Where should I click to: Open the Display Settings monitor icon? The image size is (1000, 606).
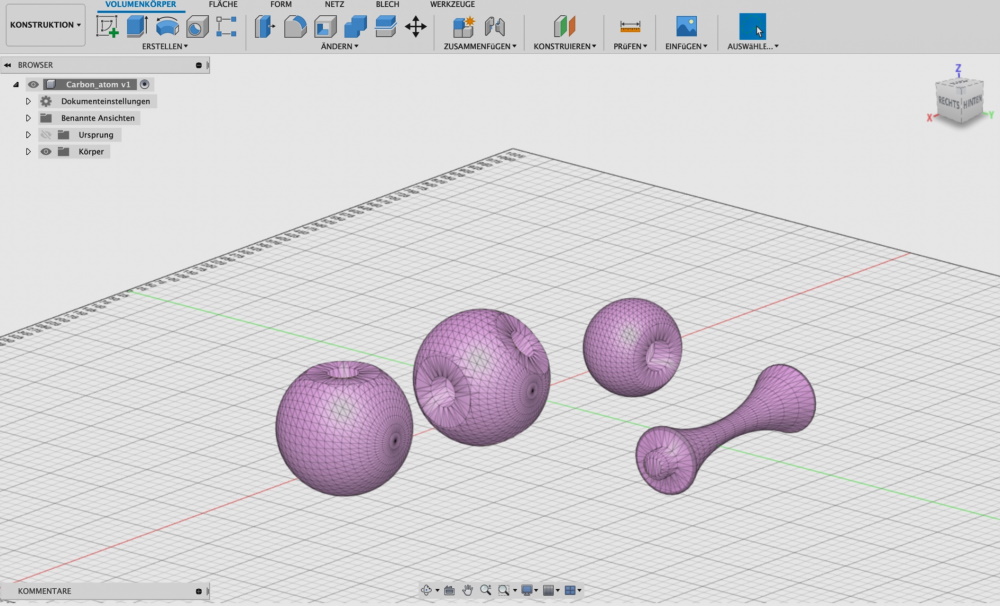point(527,591)
